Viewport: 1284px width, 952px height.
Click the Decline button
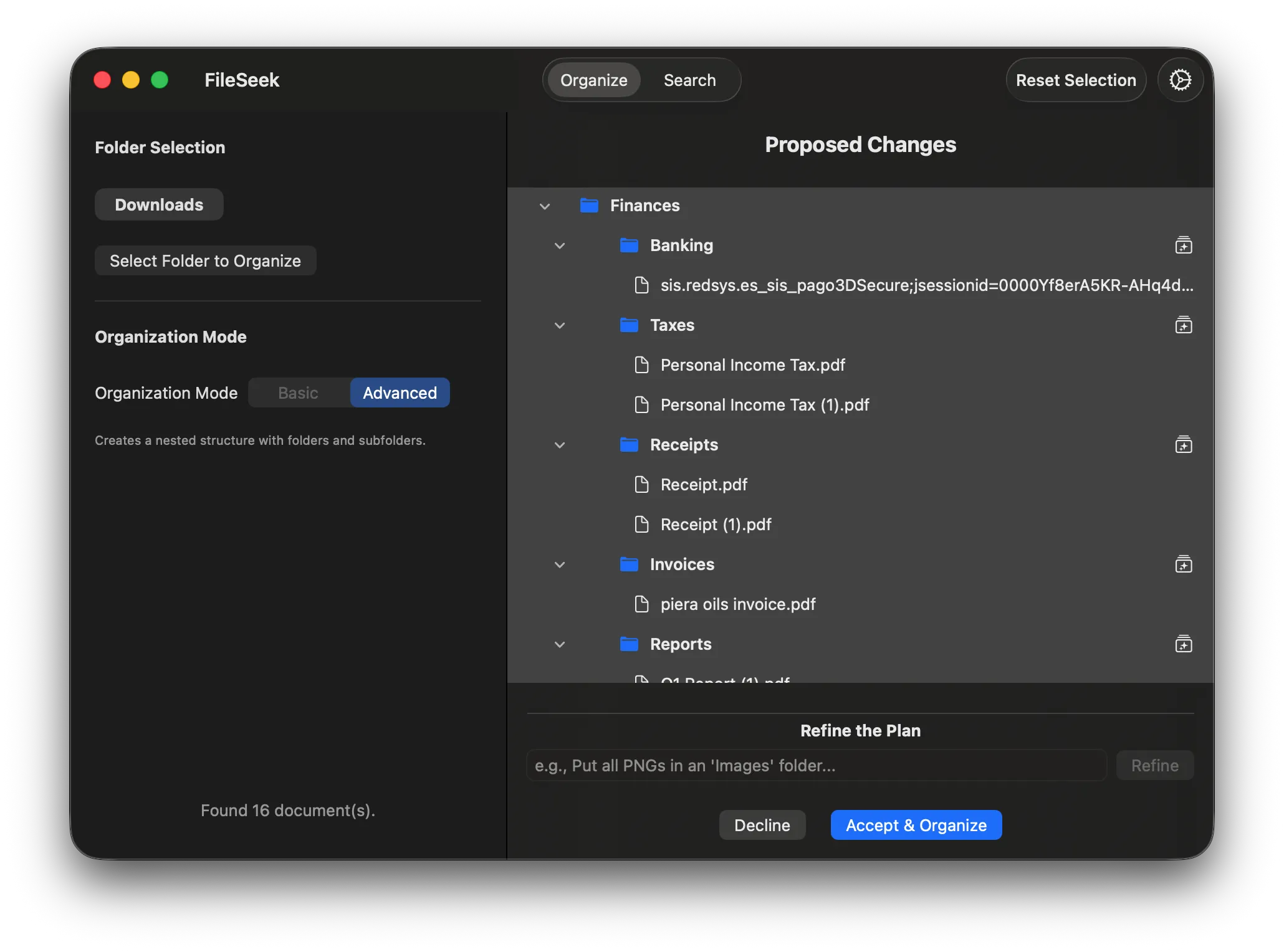tap(762, 826)
